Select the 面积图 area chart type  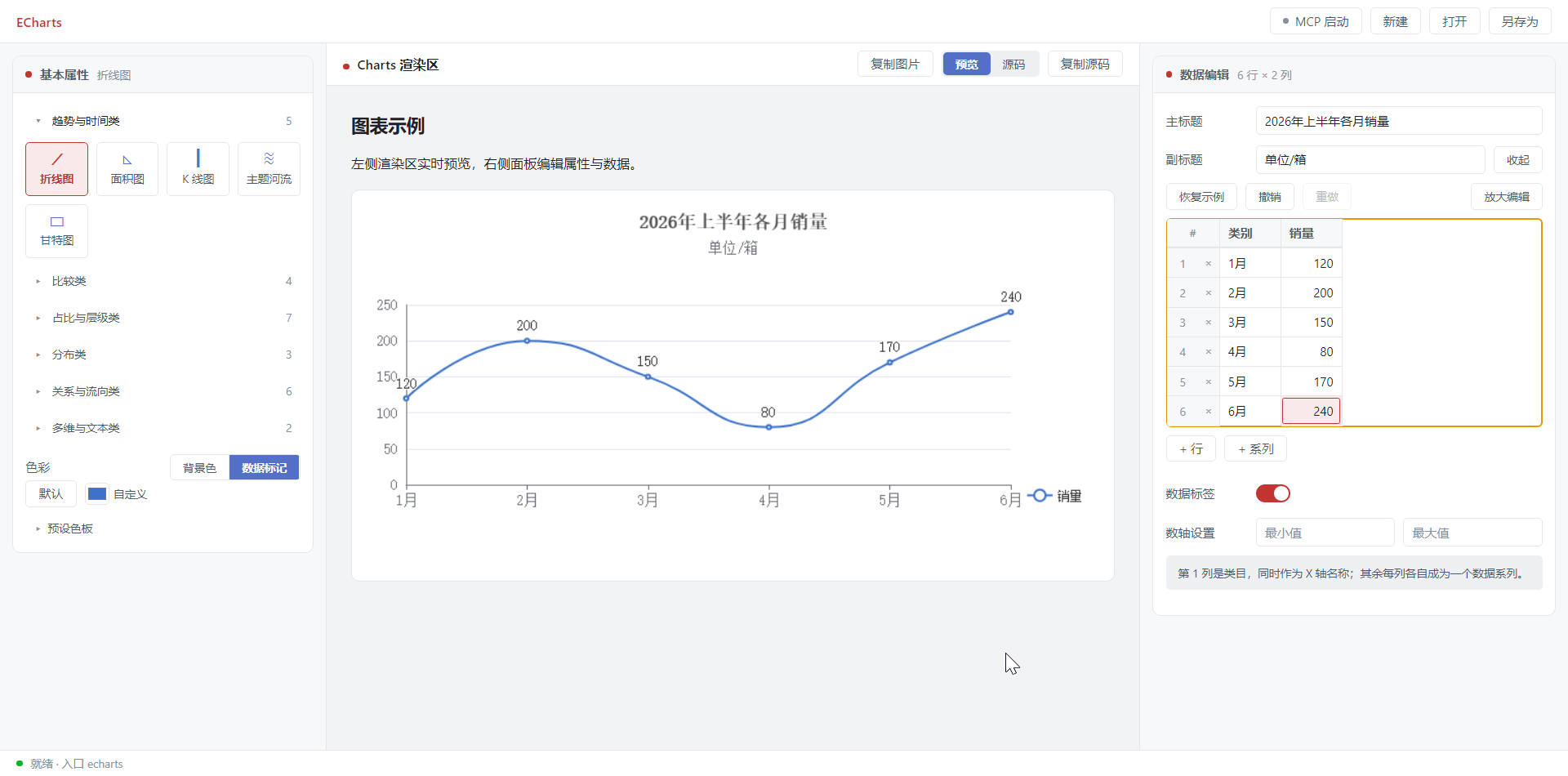(x=127, y=169)
